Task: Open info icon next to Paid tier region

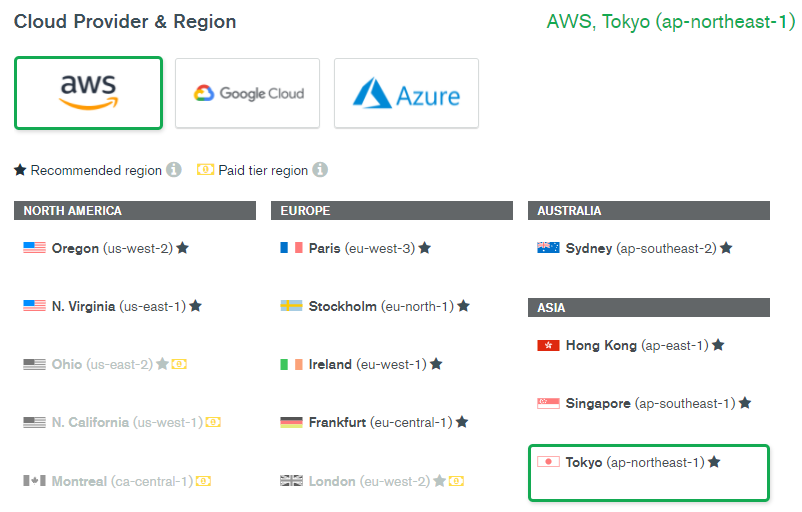Action: pos(320,170)
